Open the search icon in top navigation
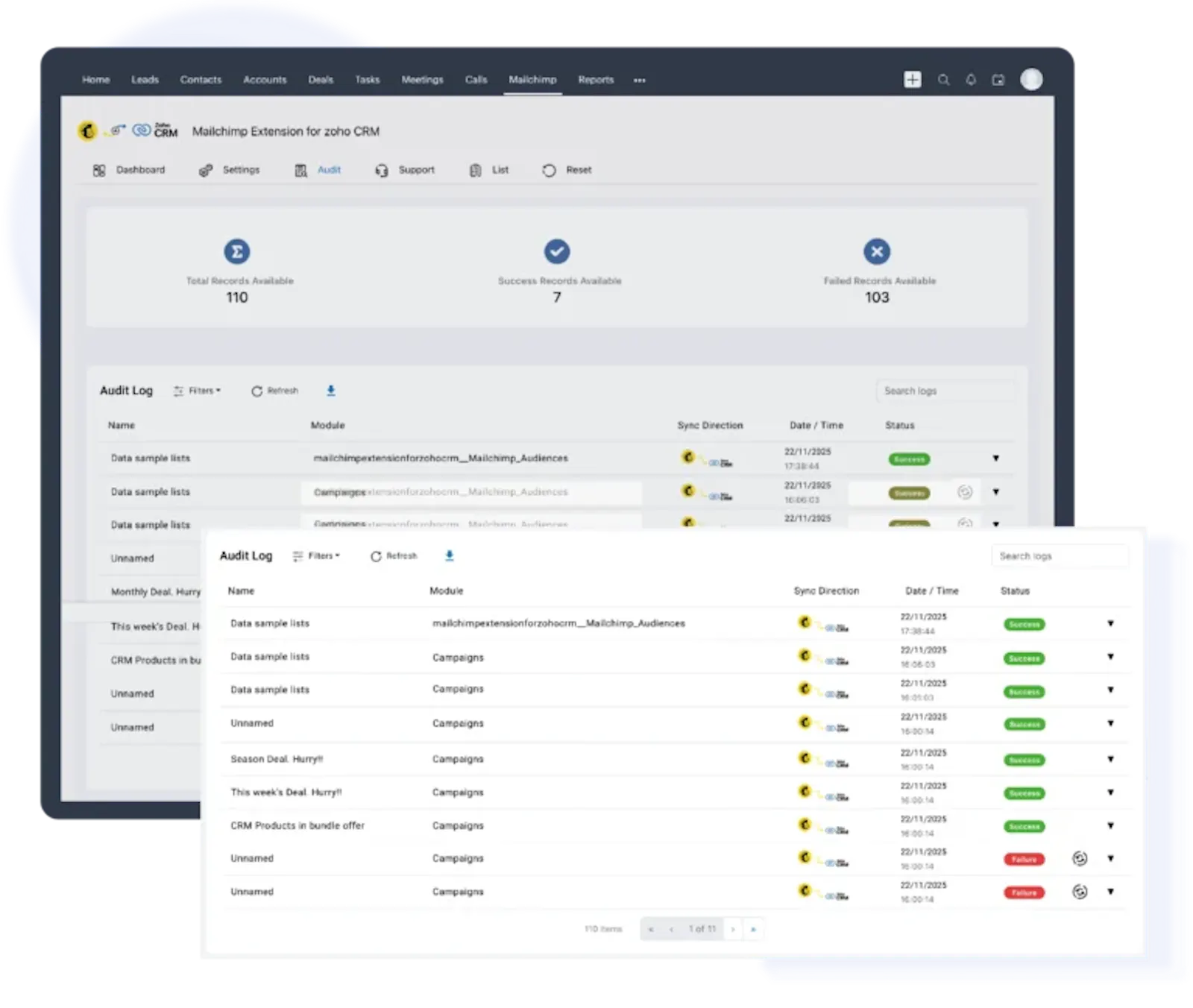This screenshot has height=1008, width=1193. [x=943, y=80]
